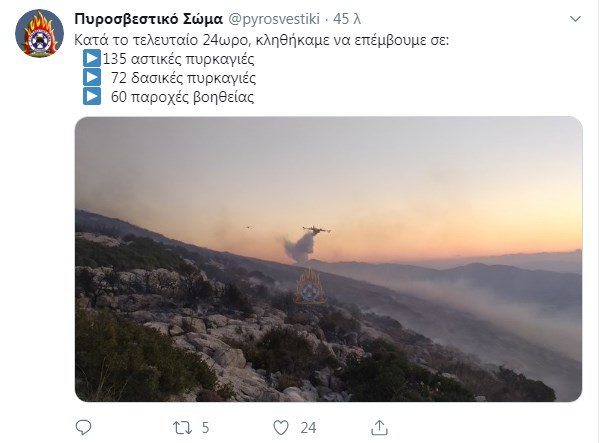Retweet using the retweet arrows icon
The image size is (600, 443).
tap(183, 428)
